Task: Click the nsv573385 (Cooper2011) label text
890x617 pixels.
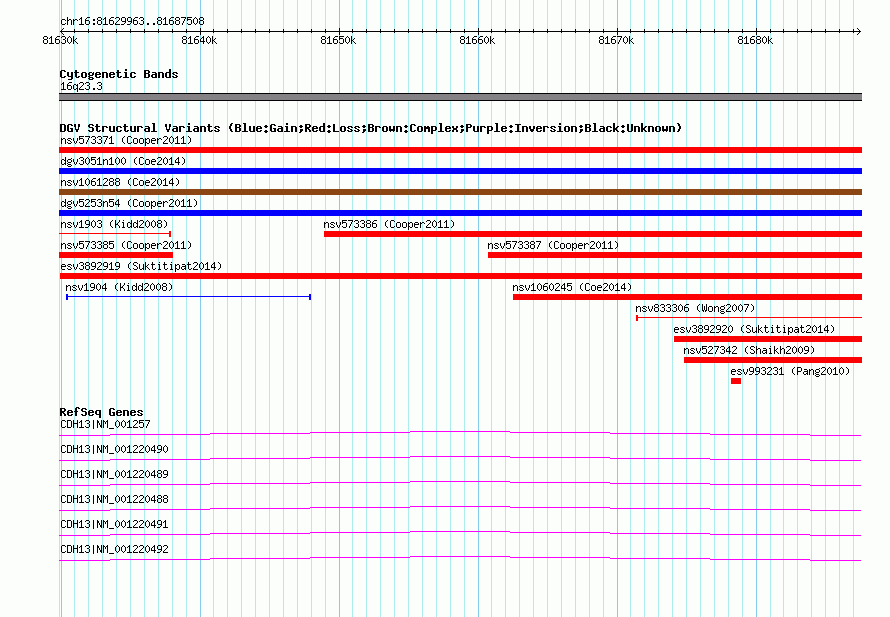Action: (126, 245)
